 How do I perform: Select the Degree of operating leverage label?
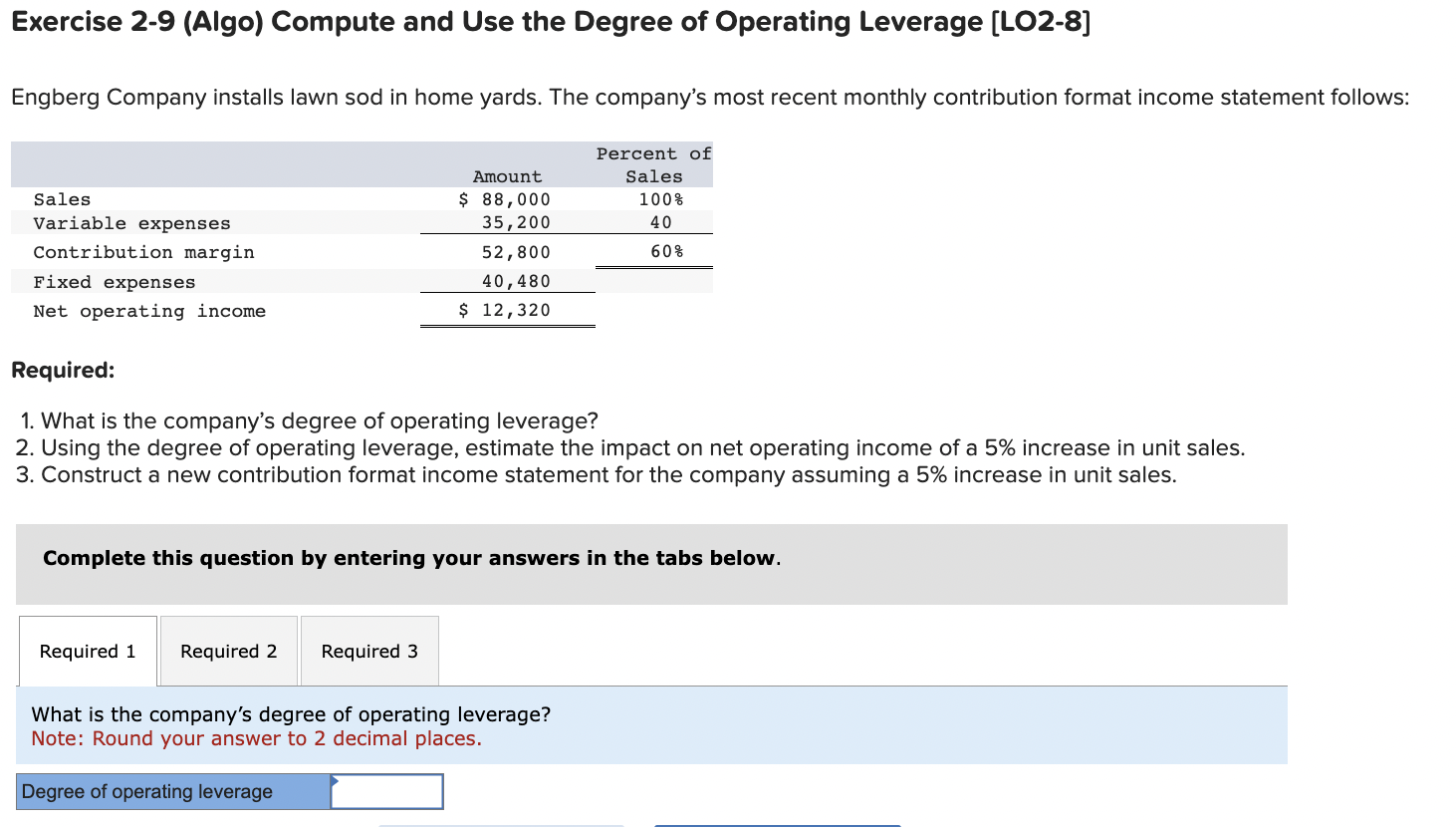point(147,791)
